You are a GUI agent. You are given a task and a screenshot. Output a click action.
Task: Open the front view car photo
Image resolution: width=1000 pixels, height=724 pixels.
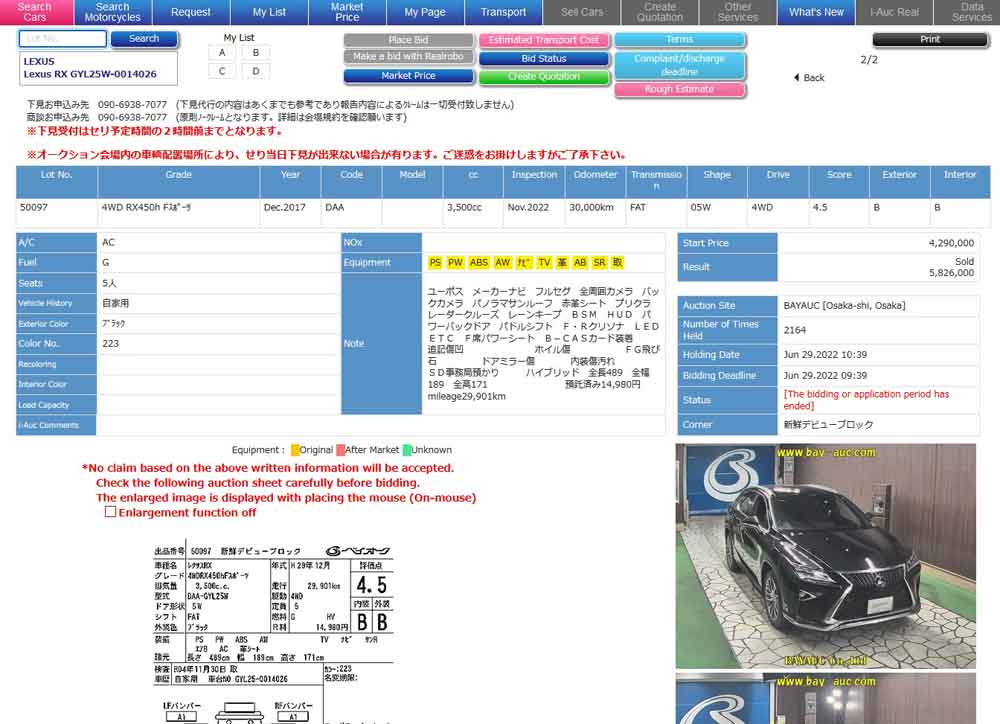tap(826, 556)
